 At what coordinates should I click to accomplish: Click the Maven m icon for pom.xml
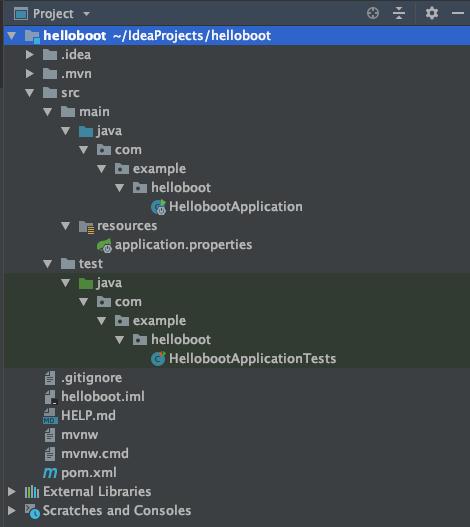pyautogui.click(x=50, y=473)
